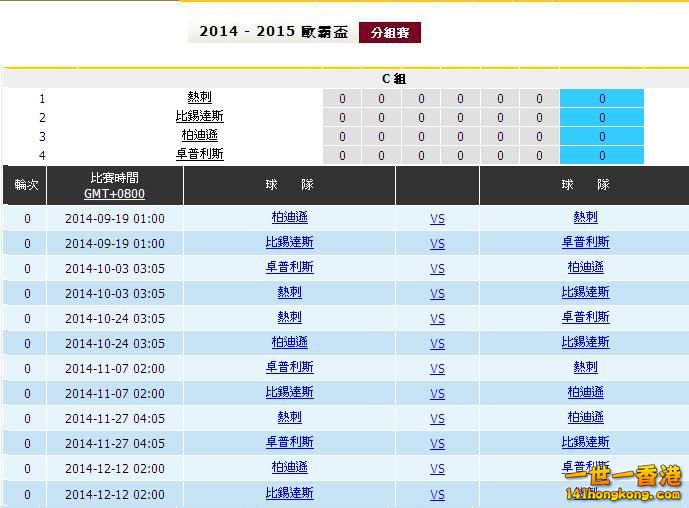The height and width of the screenshot is (508, 689).
Task: Open home team 比錫達斯 in 11-07 match
Action: point(290,392)
